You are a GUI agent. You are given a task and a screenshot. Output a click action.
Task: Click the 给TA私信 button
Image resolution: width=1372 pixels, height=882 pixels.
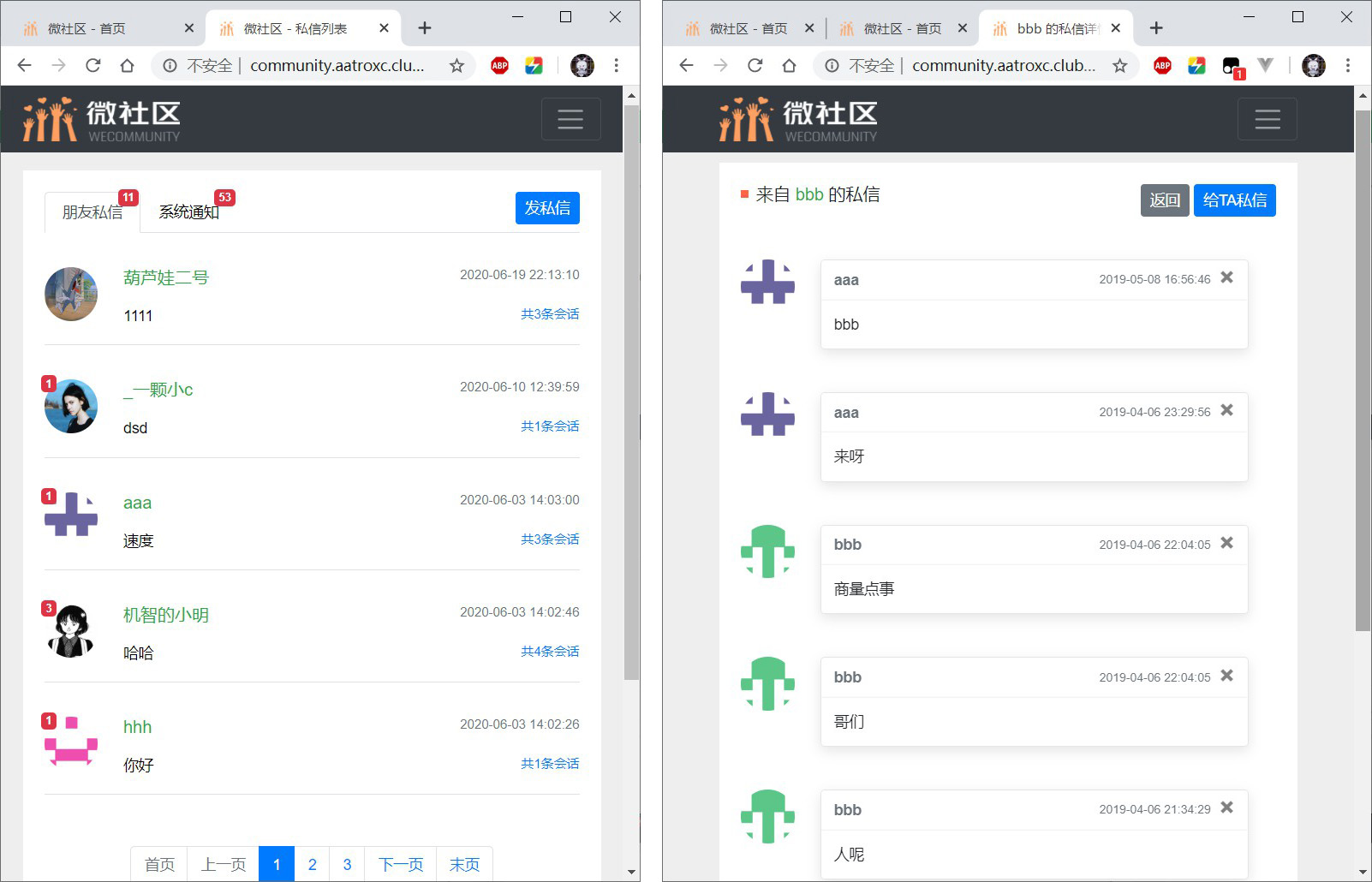[x=1234, y=200]
